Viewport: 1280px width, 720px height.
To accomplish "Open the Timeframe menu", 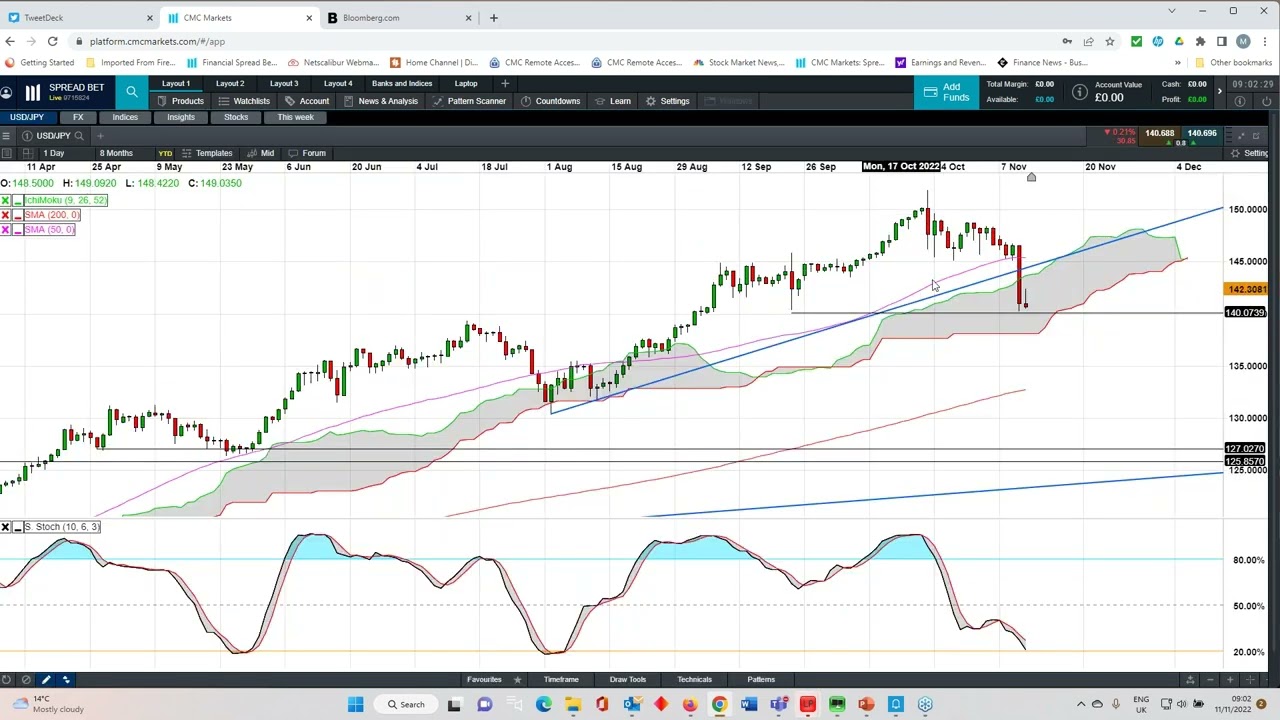I will (561, 680).
